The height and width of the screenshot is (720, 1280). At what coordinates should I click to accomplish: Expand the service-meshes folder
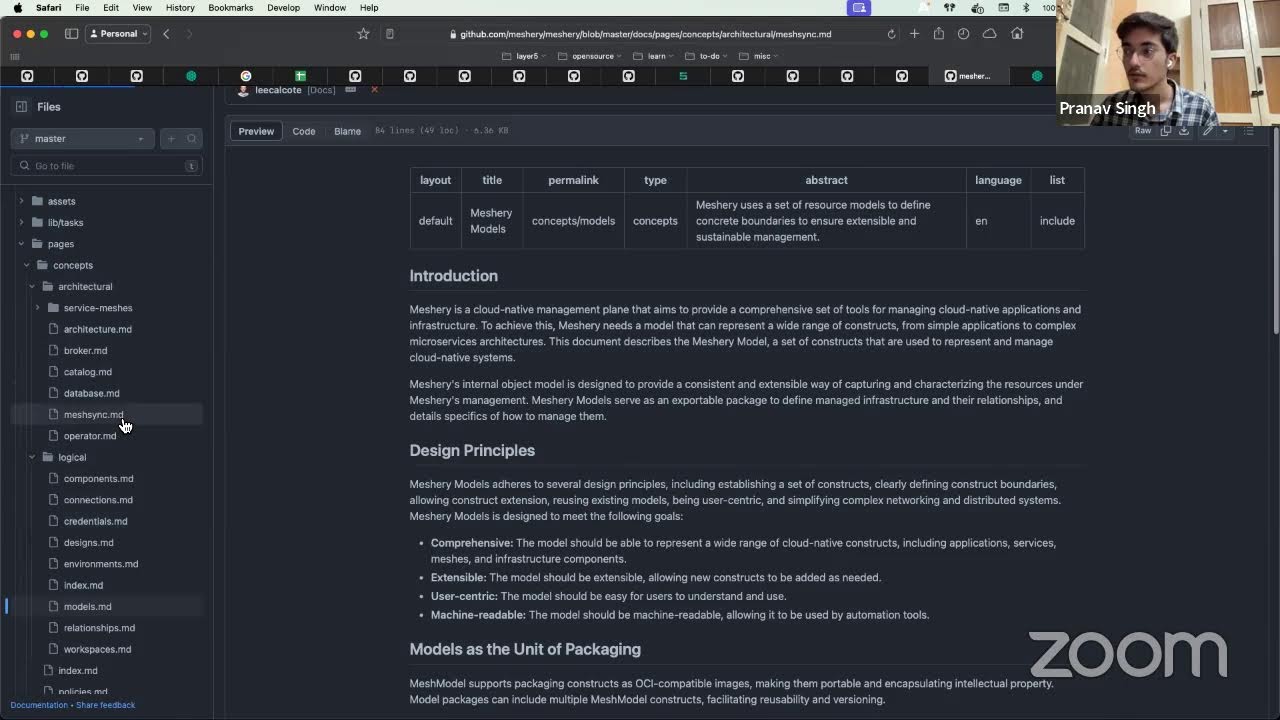37,308
